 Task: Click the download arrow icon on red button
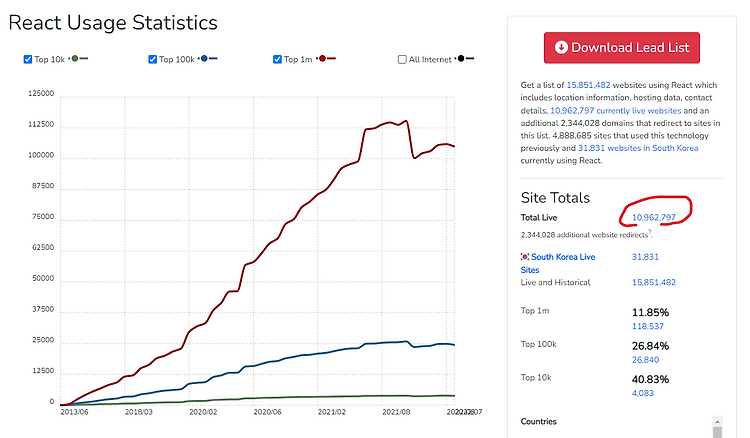pyautogui.click(x=561, y=47)
